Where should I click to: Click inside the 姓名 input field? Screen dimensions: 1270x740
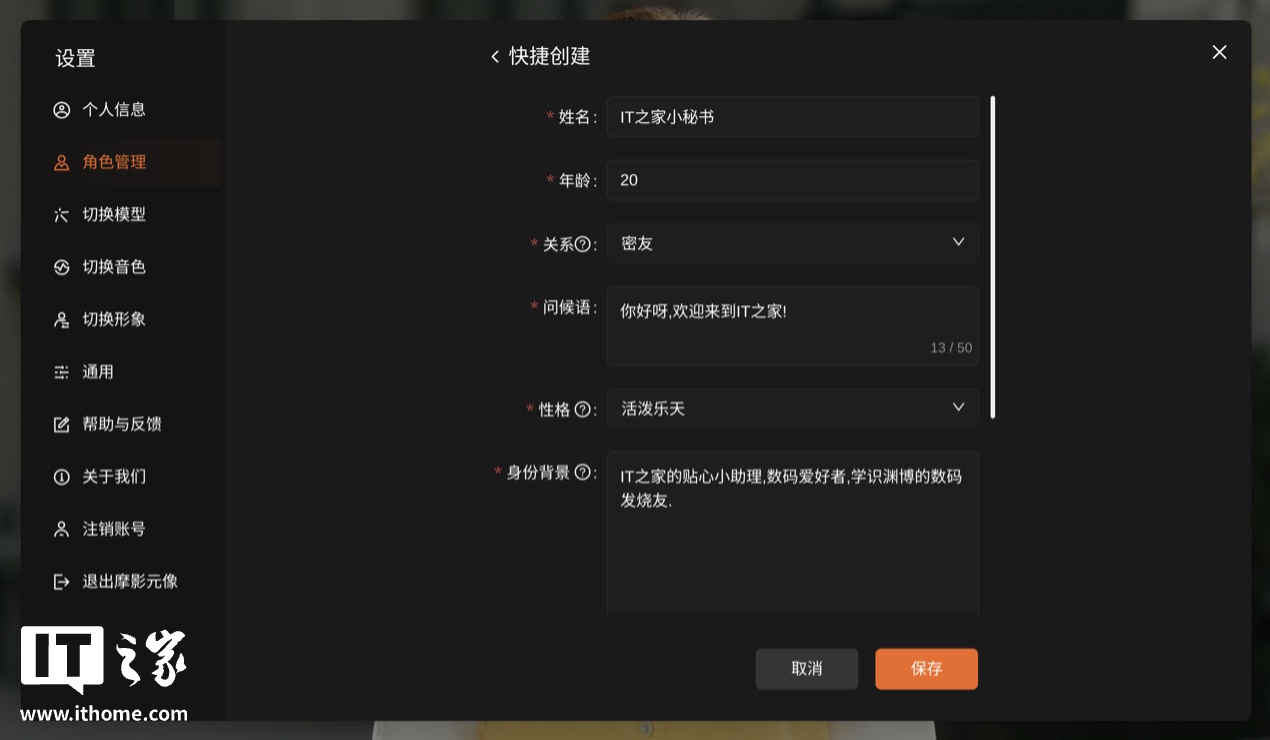(x=792, y=116)
